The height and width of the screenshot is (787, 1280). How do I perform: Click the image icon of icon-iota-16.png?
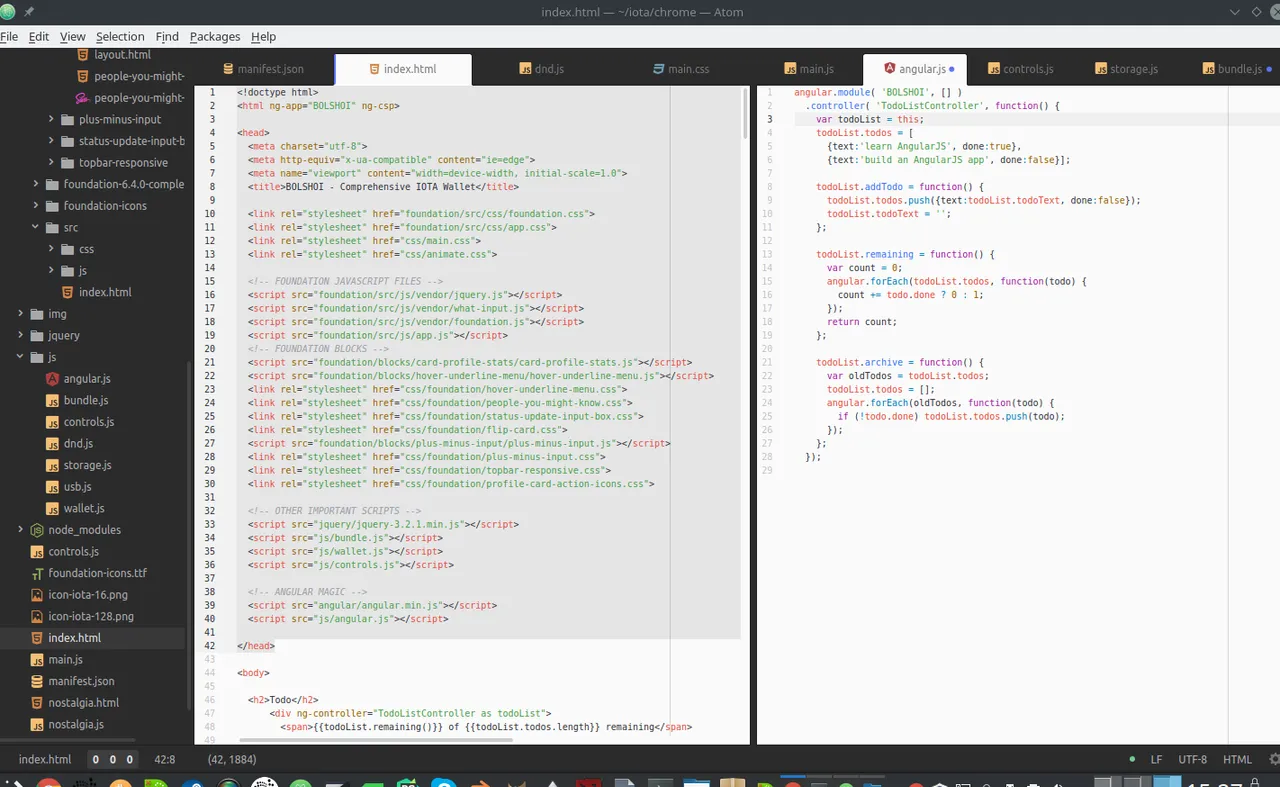click(x=38, y=595)
